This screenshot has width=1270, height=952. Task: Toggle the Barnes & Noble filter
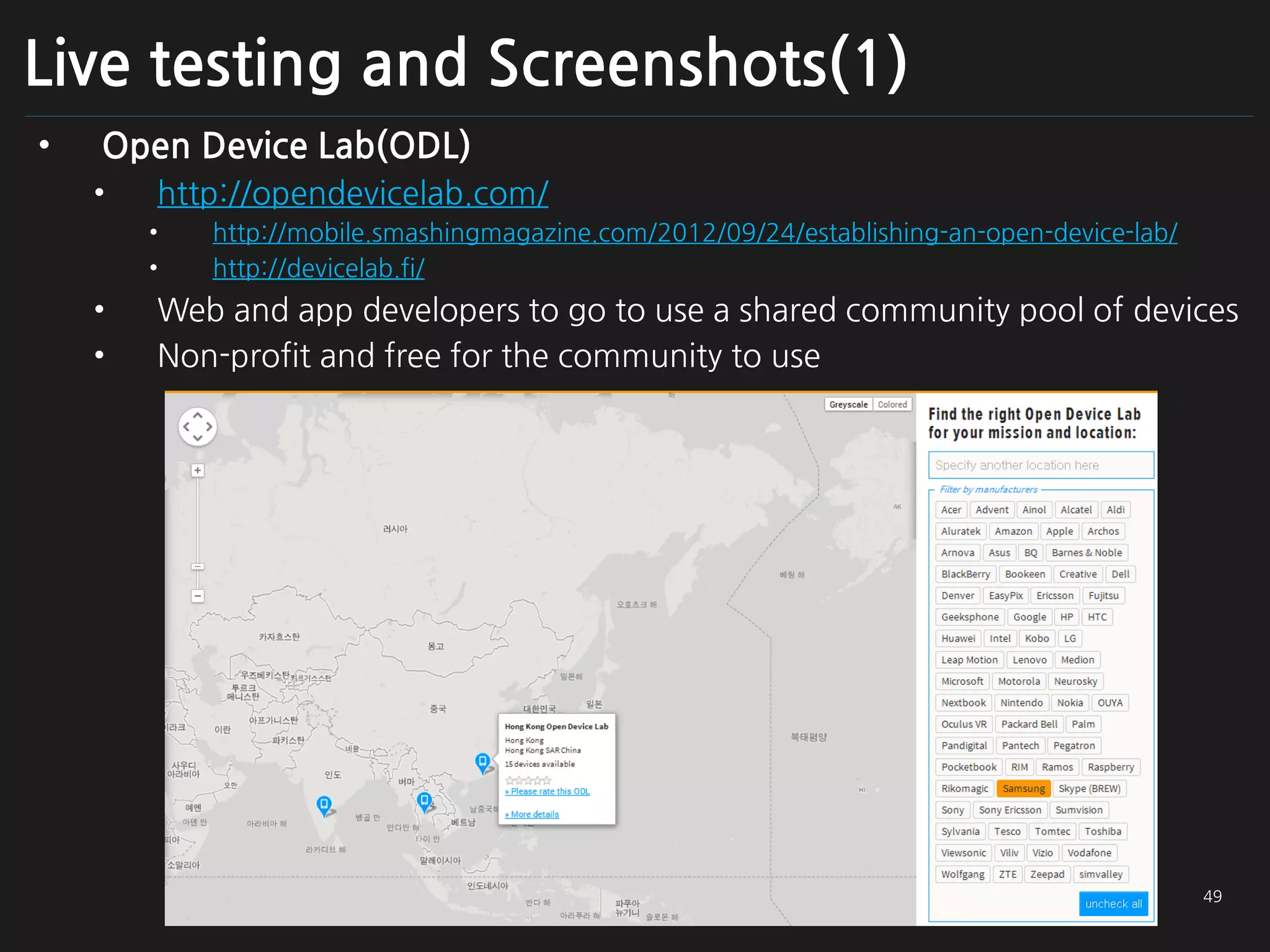[x=1086, y=553]
